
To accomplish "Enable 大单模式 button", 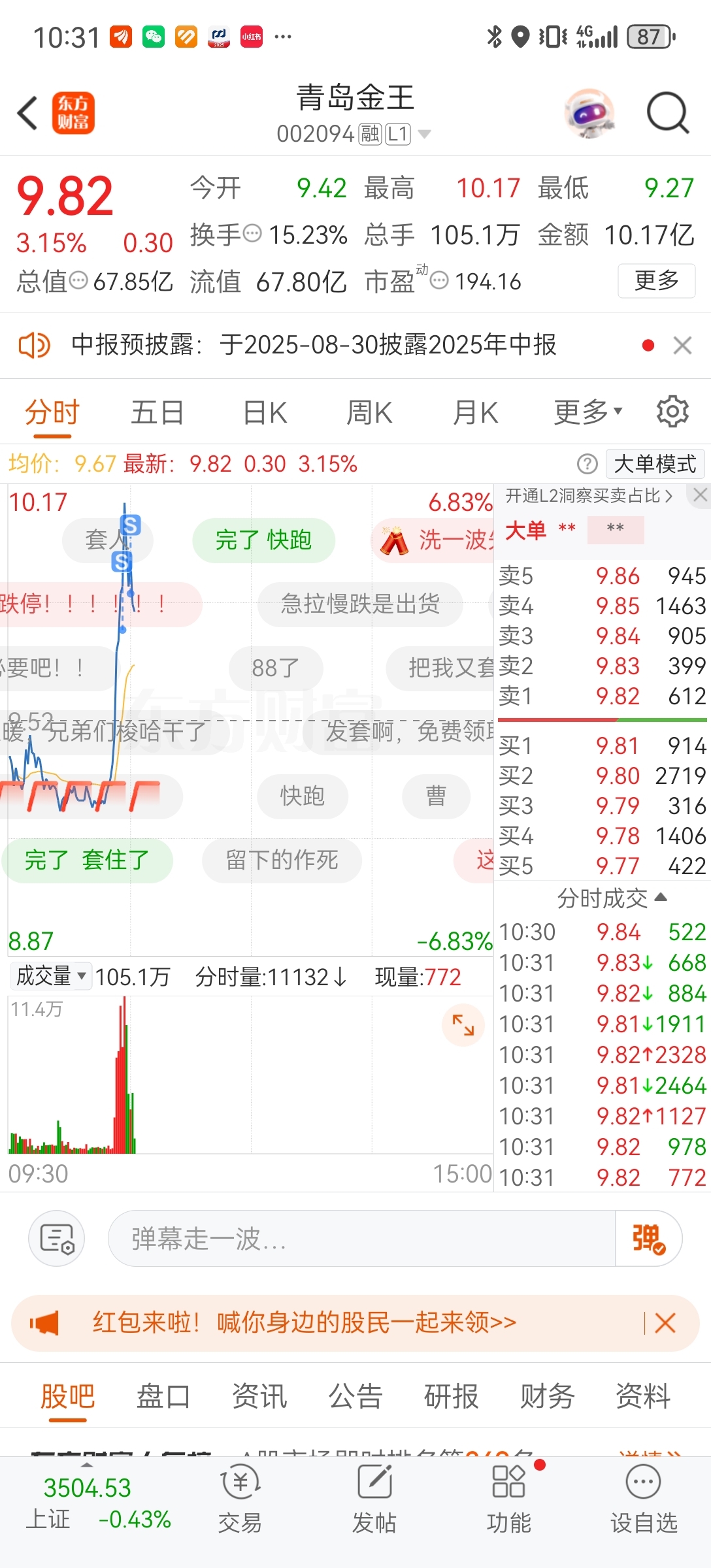I will 655,464.
